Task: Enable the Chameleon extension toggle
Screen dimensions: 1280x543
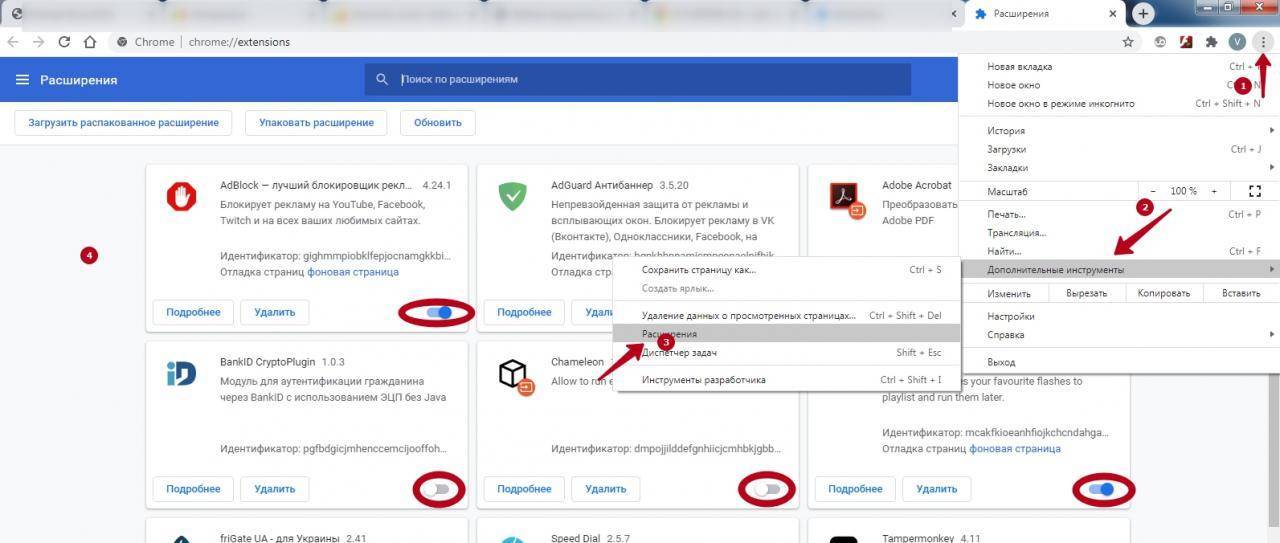Action: (767, 489)
